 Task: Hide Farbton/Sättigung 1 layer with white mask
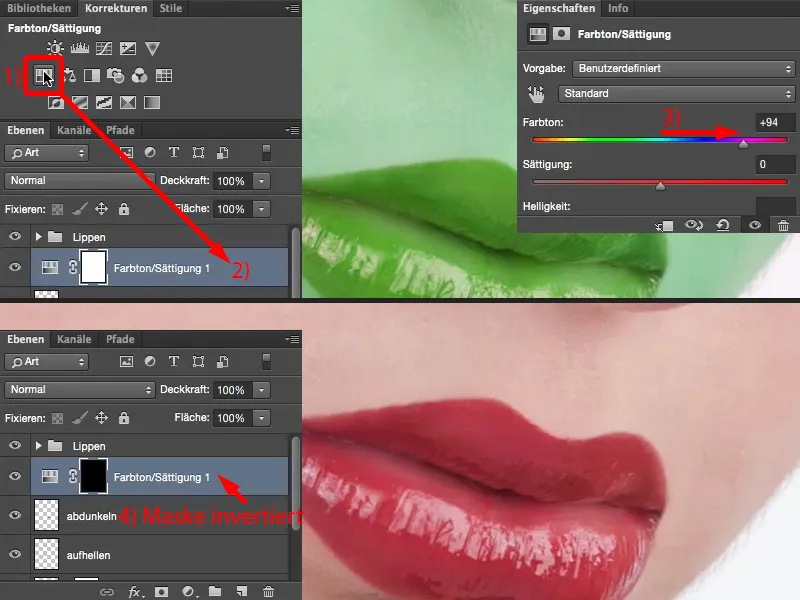pyautogui.click(x=15, y=267)
